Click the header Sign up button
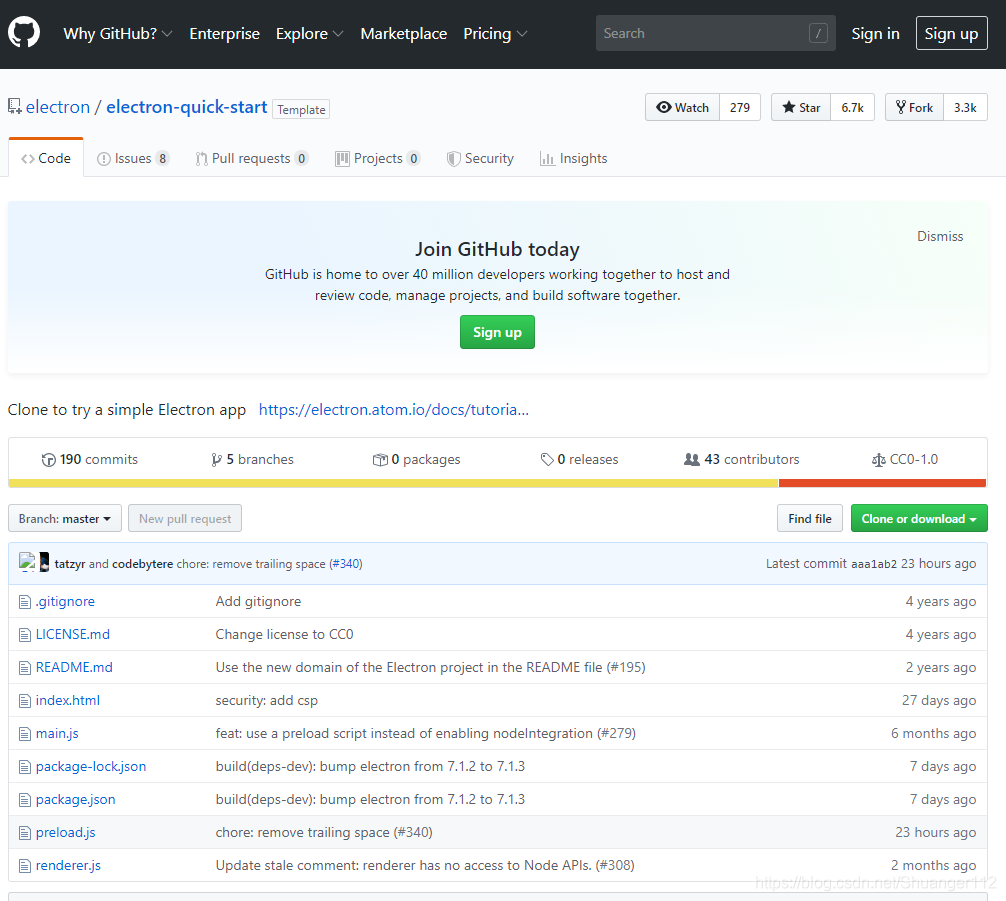 click(951, 33)
